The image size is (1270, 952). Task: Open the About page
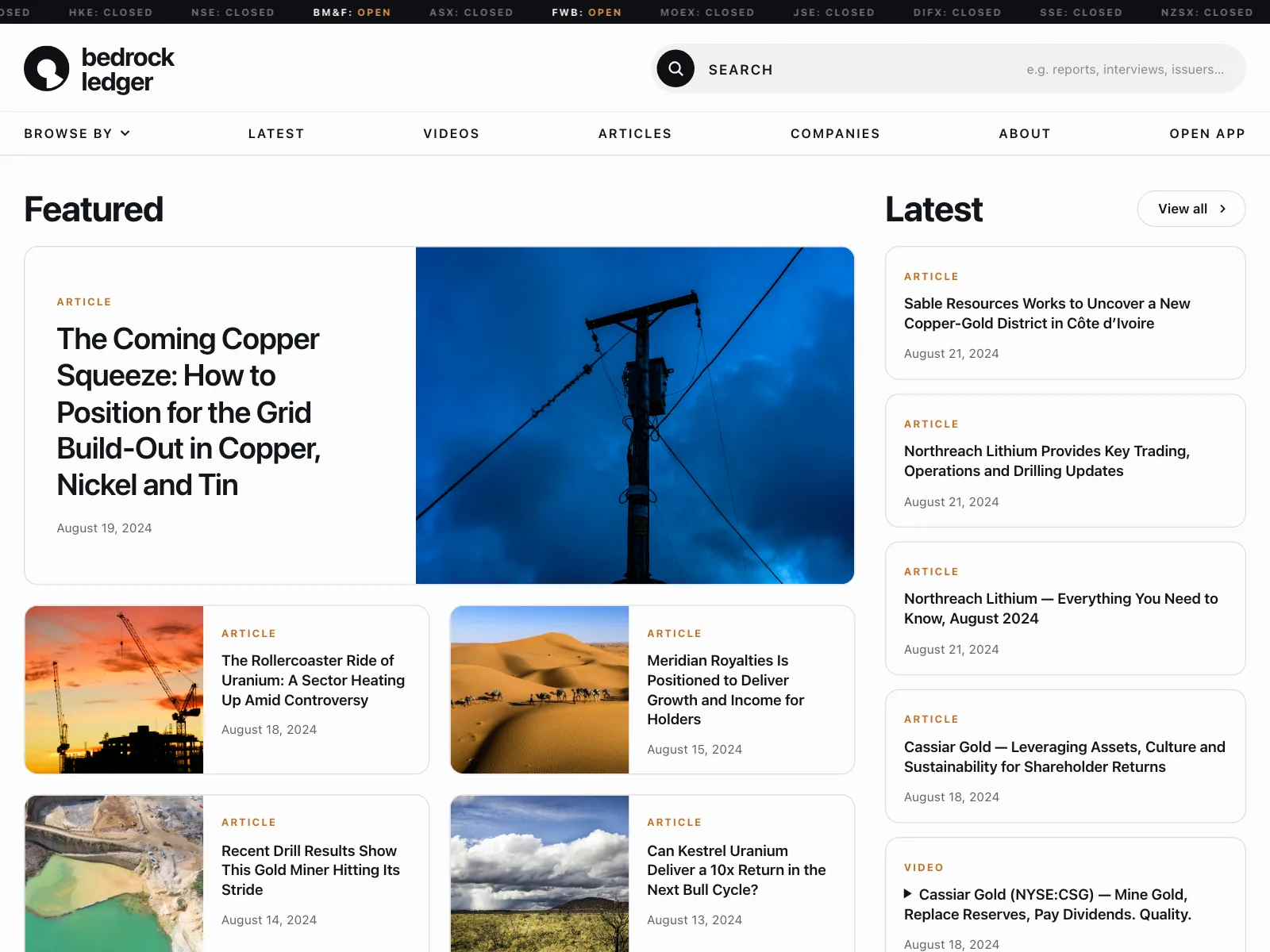(x=1025, y=133)
